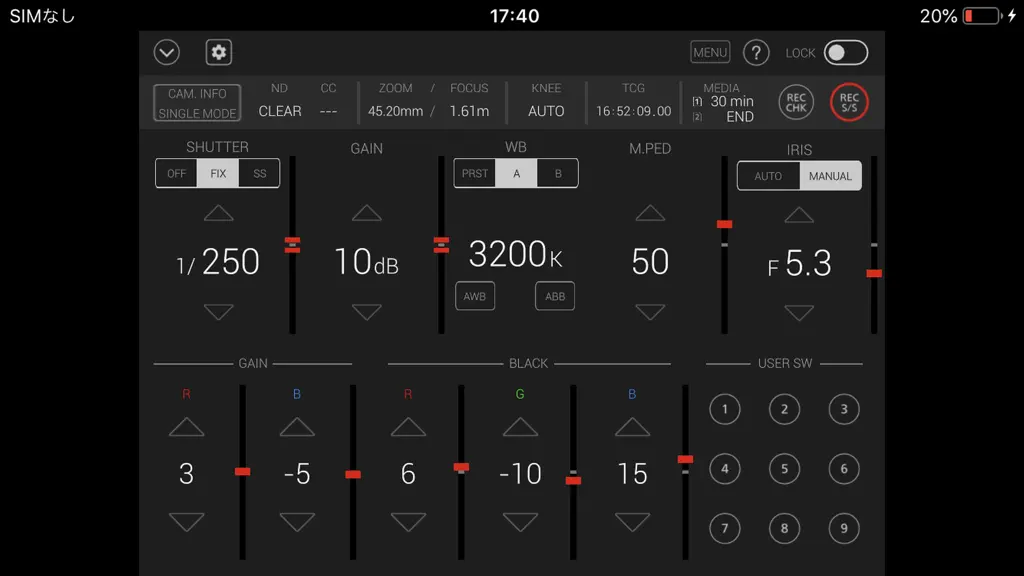Start recording with REC S/S button

click(x=849, y=103)
